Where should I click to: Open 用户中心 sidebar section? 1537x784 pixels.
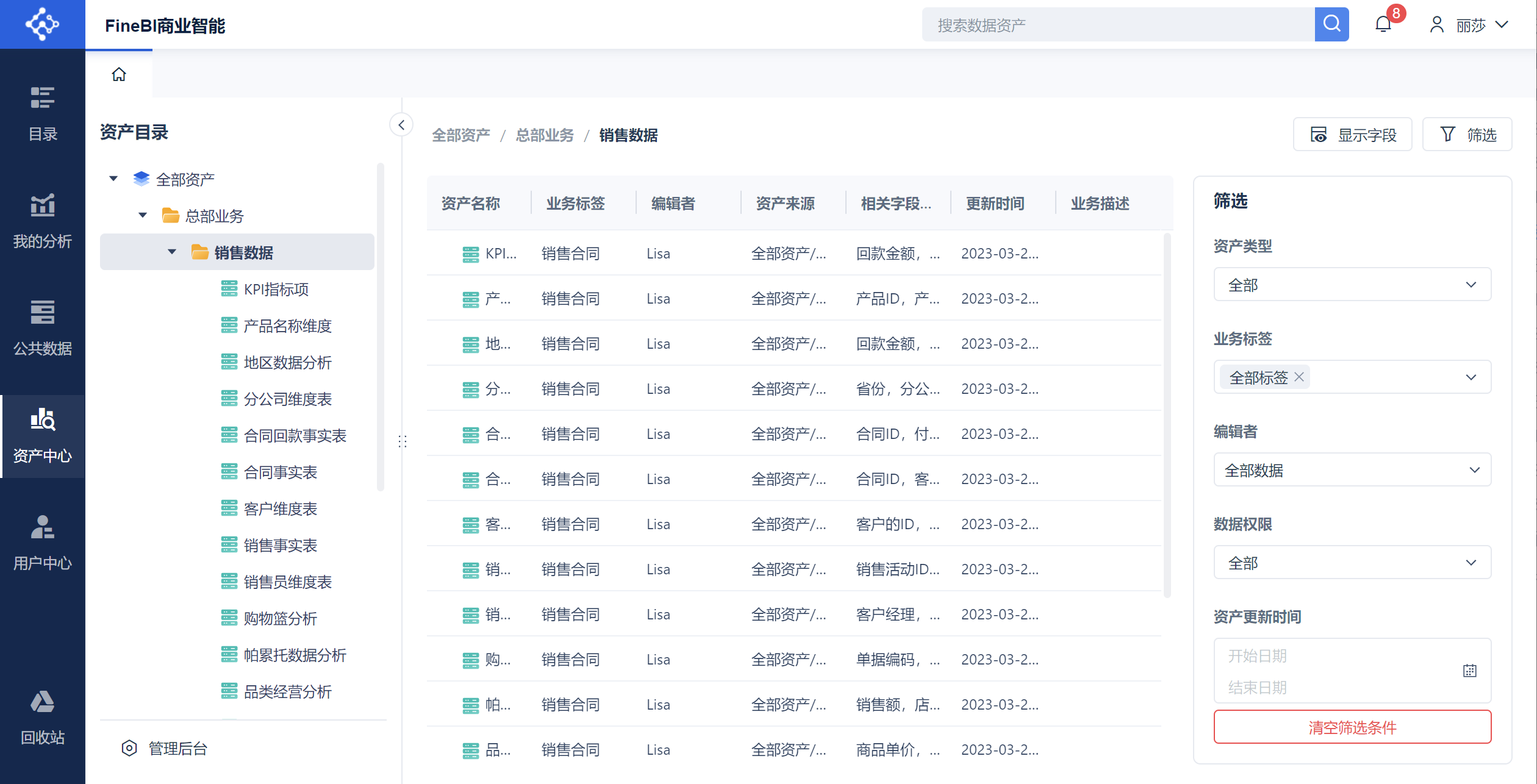[43, 543]
